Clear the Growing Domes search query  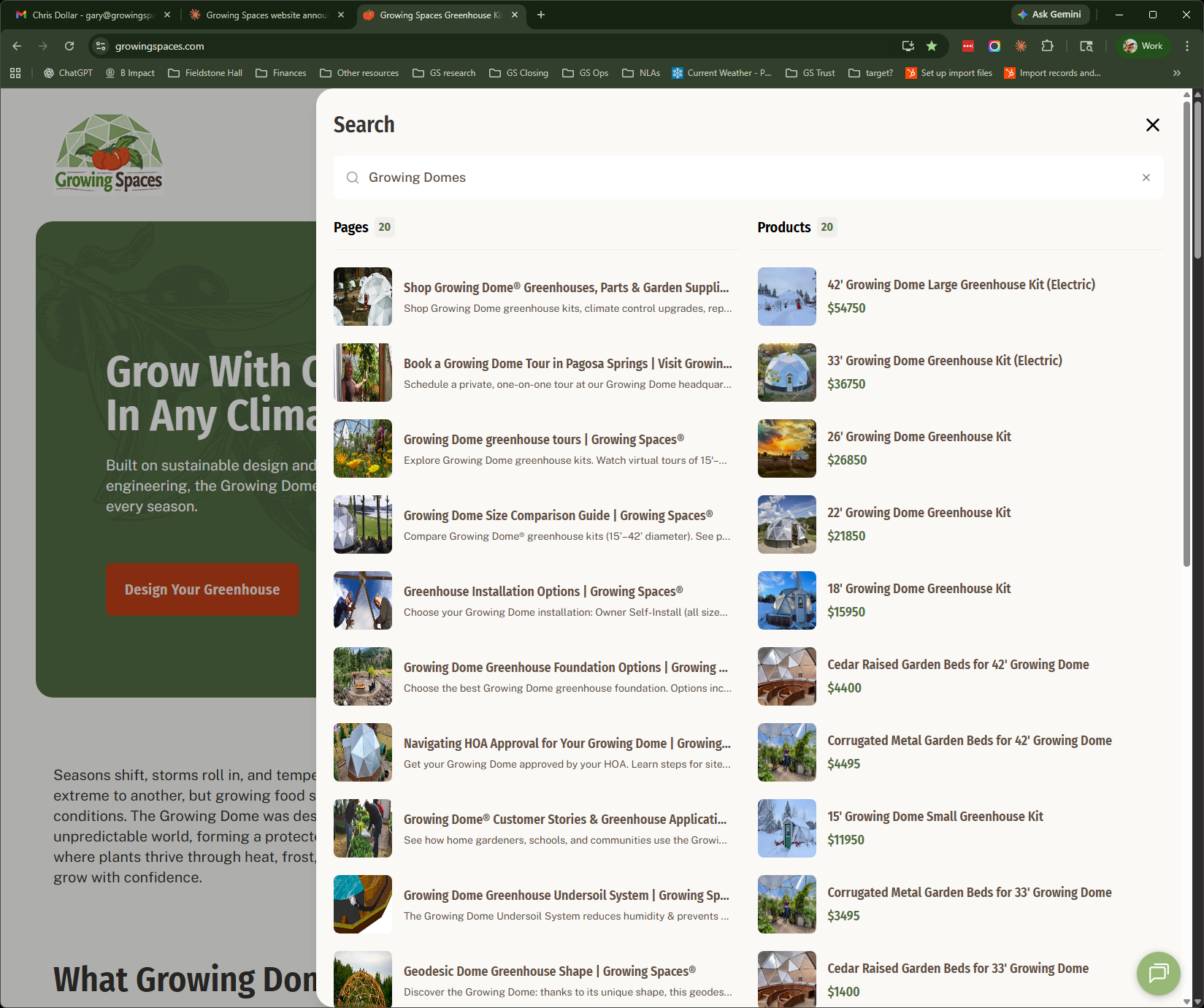tap(1146, 177)
